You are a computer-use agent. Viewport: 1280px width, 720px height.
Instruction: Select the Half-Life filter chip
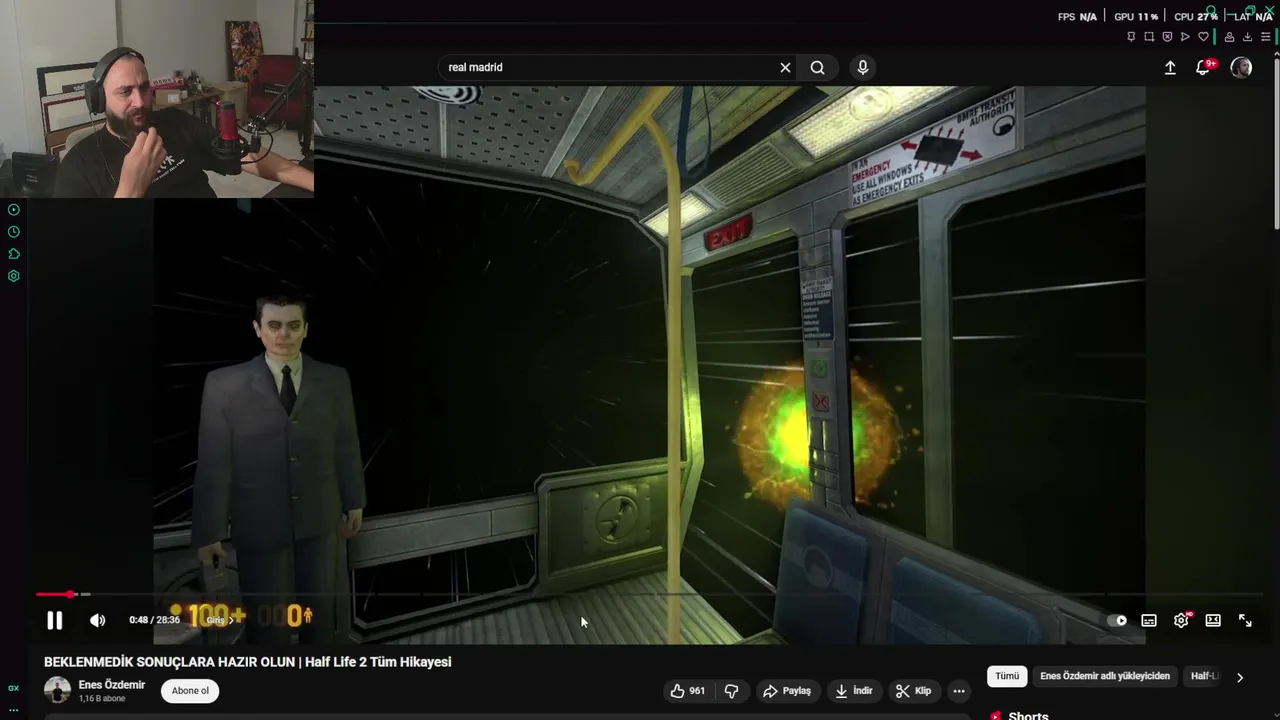(x=1204, y=676)
